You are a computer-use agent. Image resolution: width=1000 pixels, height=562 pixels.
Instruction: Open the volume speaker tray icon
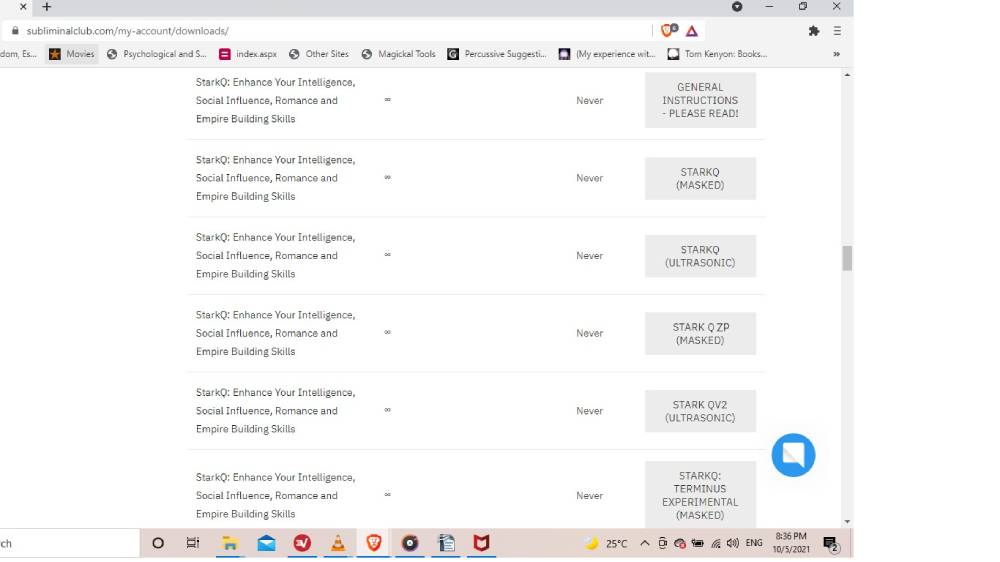click(x=732, y=544)
